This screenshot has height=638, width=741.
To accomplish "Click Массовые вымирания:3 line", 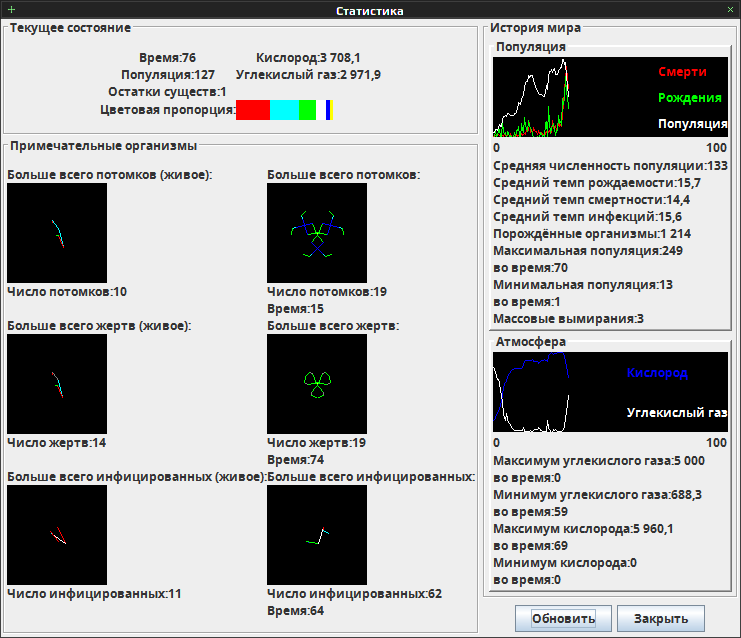I will [x=569, y=319].
